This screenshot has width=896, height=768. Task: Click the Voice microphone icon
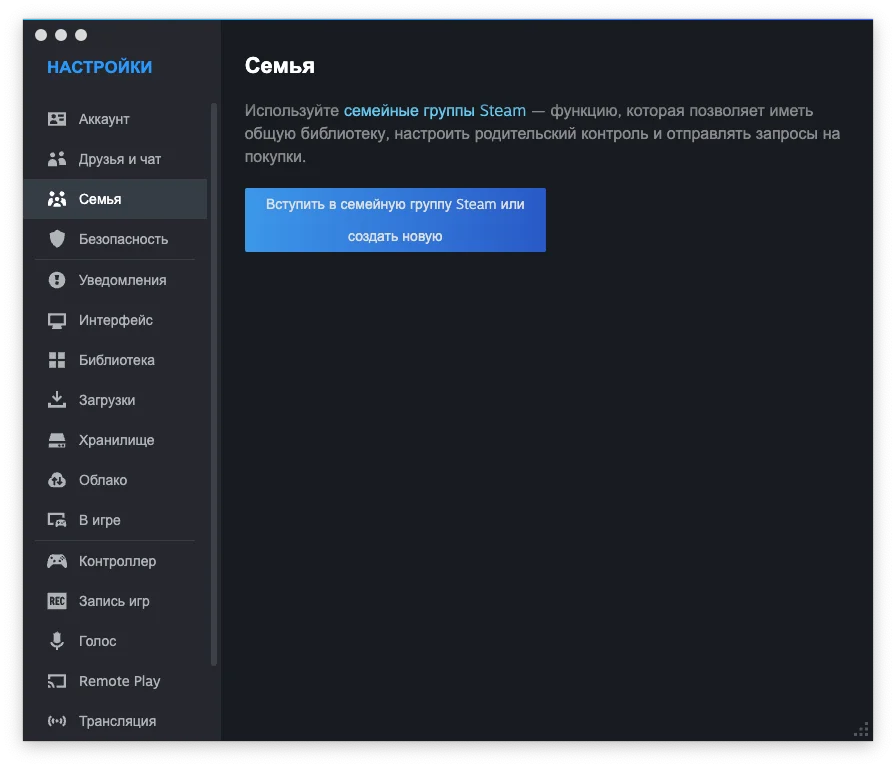[57, 641]
